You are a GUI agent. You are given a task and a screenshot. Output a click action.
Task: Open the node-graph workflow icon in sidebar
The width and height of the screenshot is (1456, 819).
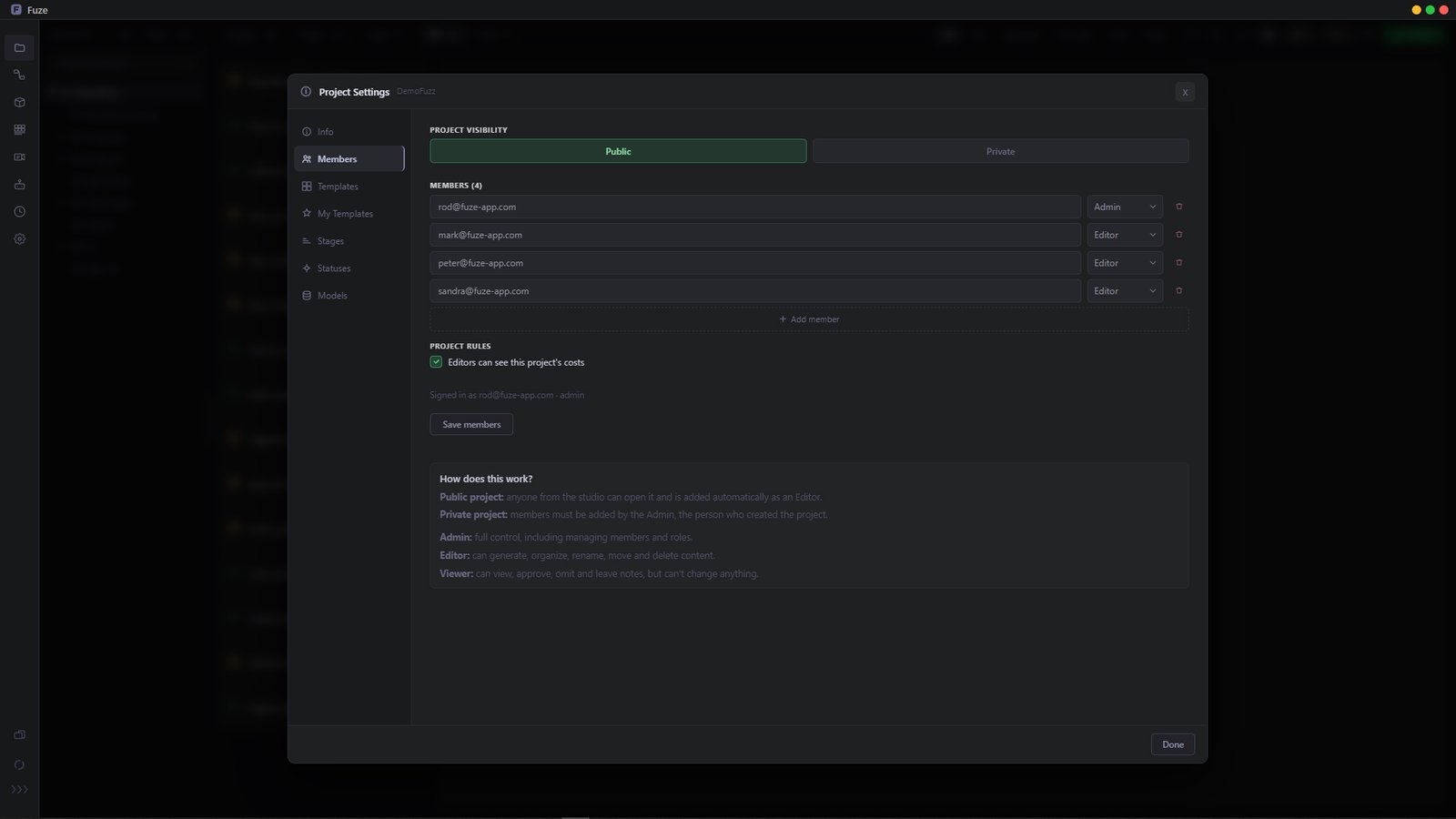19,75
